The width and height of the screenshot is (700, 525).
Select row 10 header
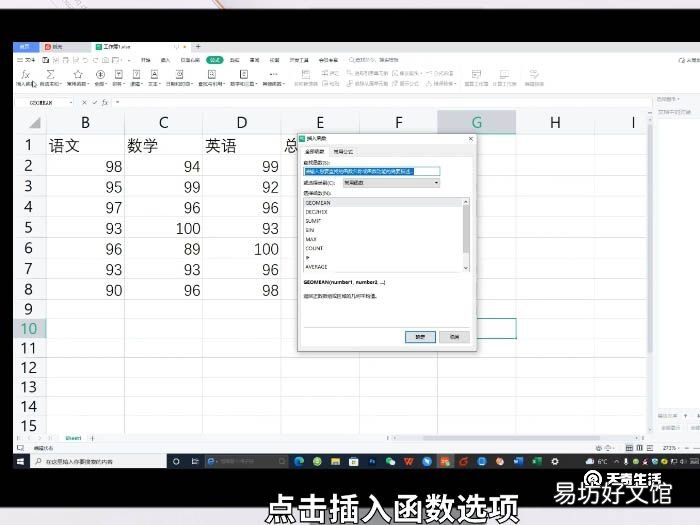click(x=29, y=329)
